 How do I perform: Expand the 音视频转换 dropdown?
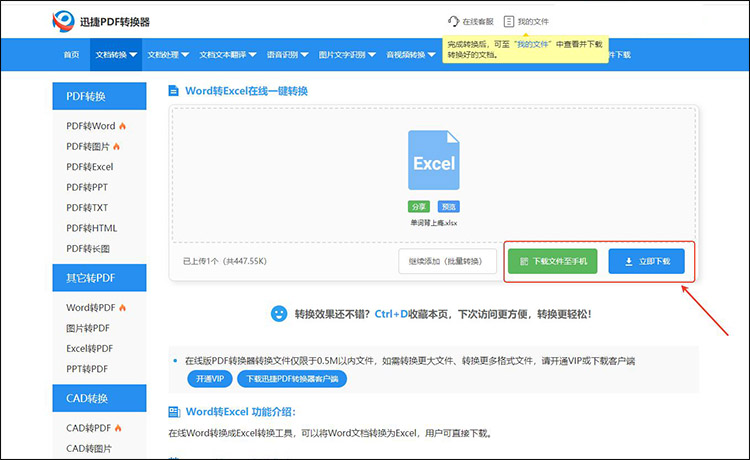pyautogui.click(x=411, y=55)
